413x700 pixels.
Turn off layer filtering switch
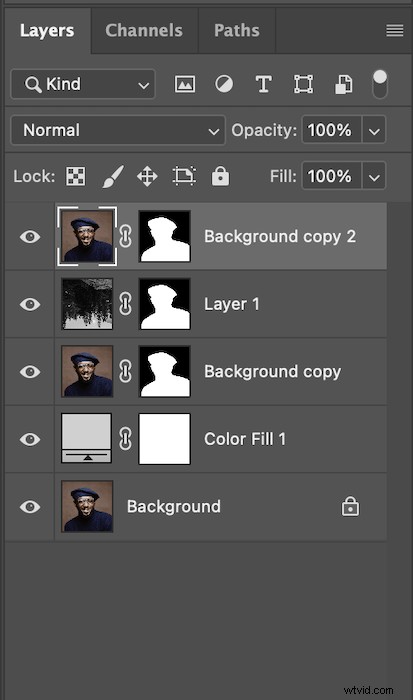(x=380, y=84)
